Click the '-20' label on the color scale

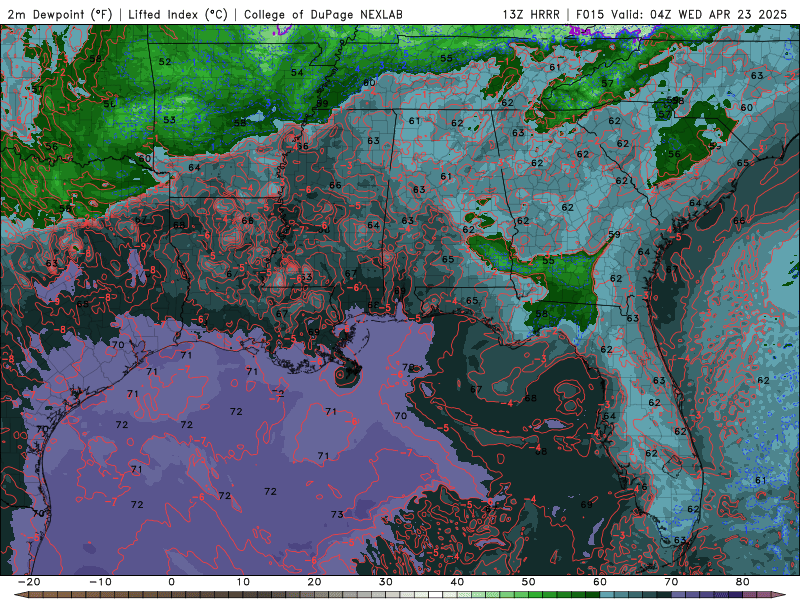(29, 582)
